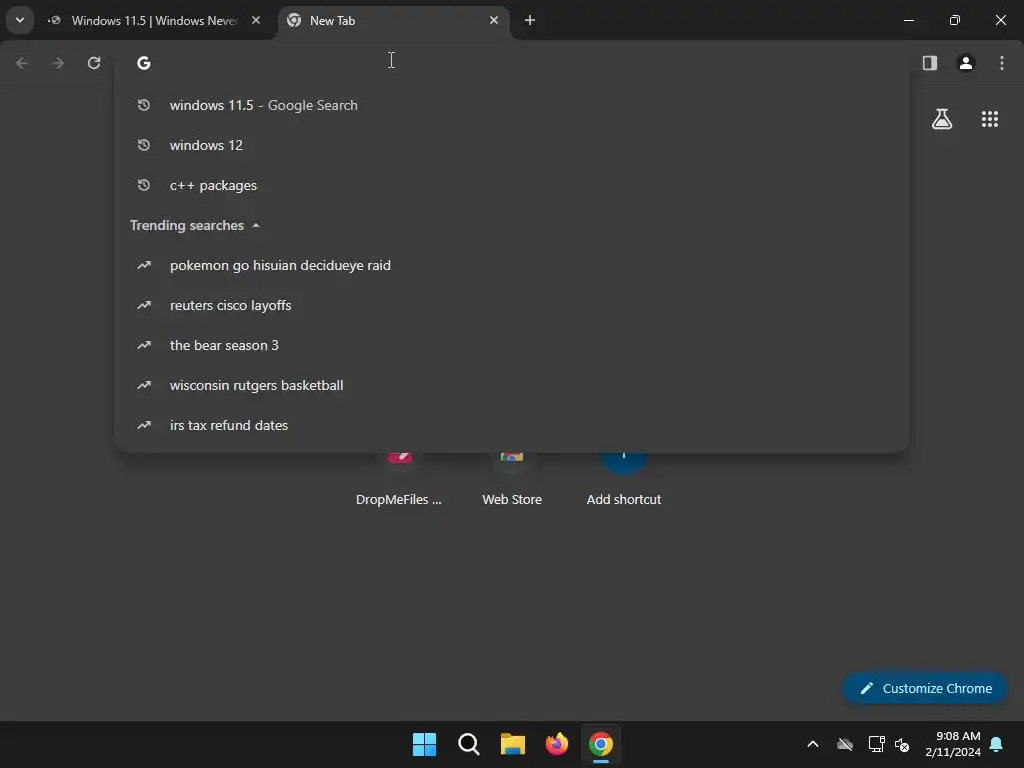Select the 'windows 12' history suggestion
Screen dimensions: 1024x768
[x=512, y=145]
